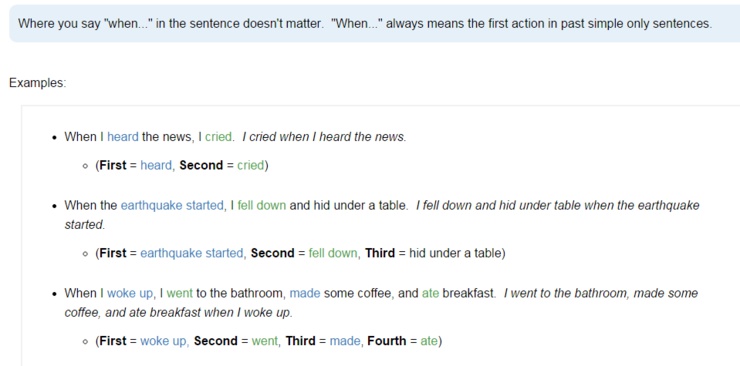
Task: Click green "ate" before breakfast
Action: [x=430, y=293]
